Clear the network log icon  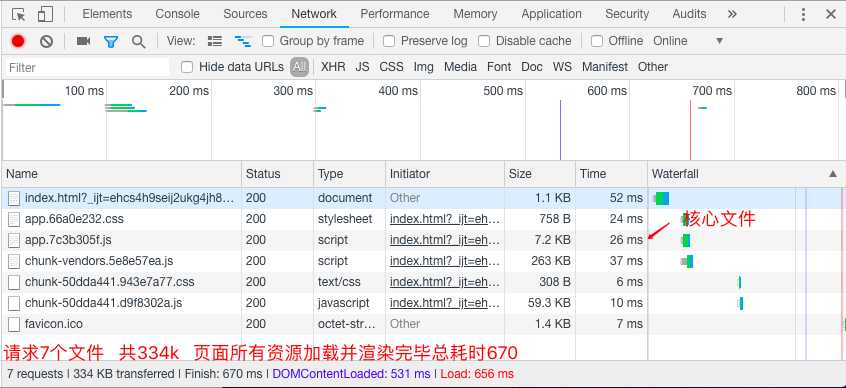pos(46,41)
